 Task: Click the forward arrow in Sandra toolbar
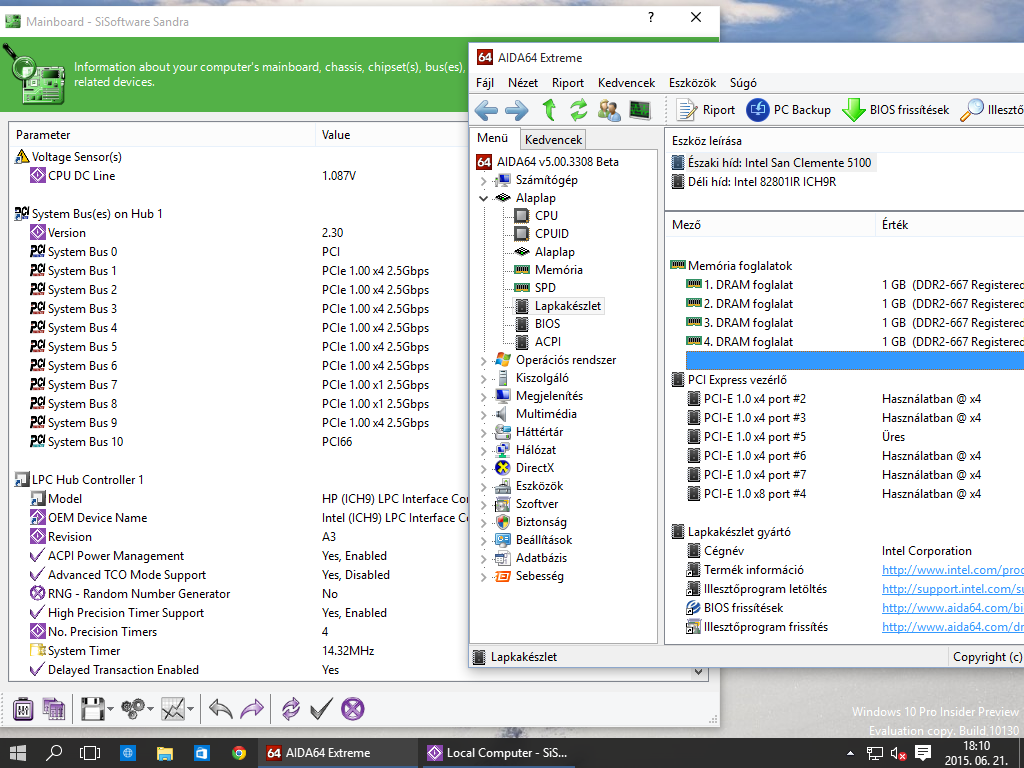pyautogui.click(x=252, y=709)
